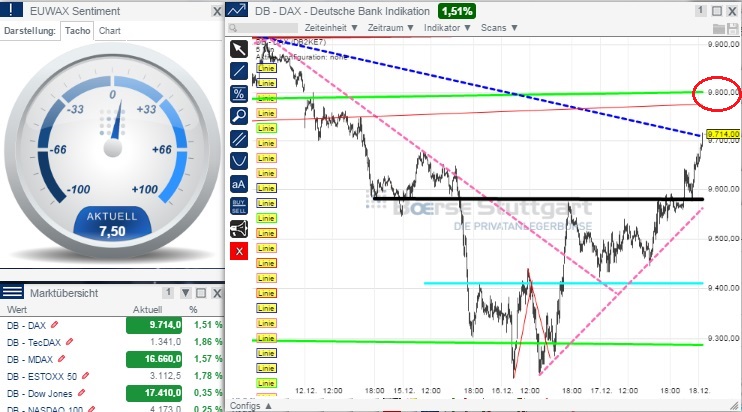
Task: Click the '1' group button in Marktübersicht
Action: pyautogui.click(x=168, y=292)
